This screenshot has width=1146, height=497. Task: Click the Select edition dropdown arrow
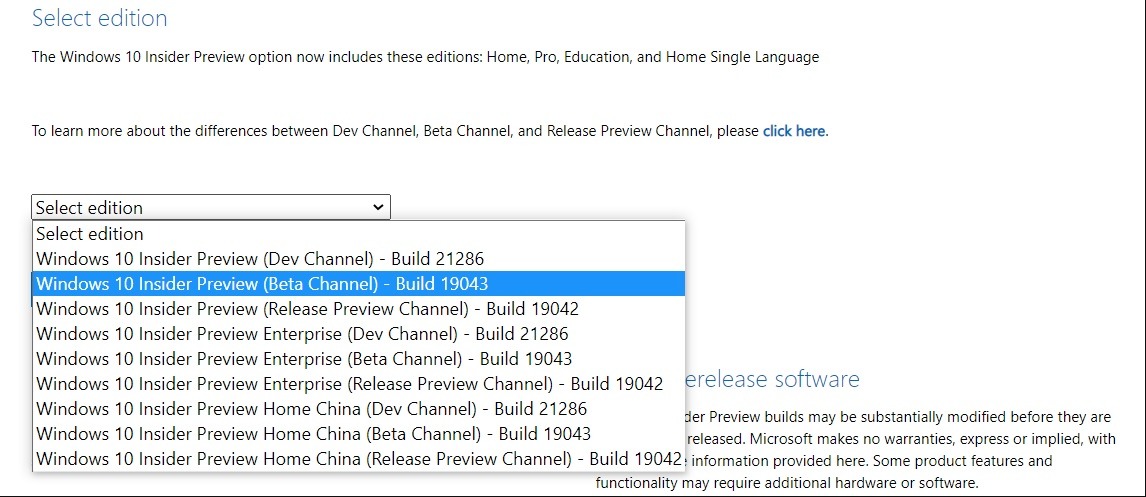pos(378,207)
